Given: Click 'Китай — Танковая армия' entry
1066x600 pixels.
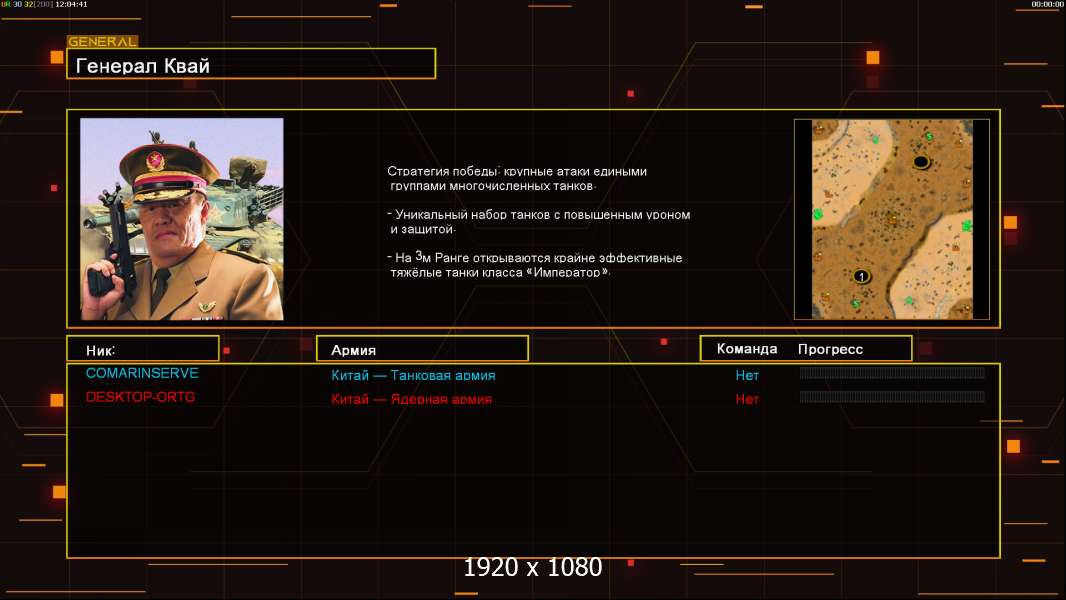Looking at the screenshot, I should click(x=413, y=375).
